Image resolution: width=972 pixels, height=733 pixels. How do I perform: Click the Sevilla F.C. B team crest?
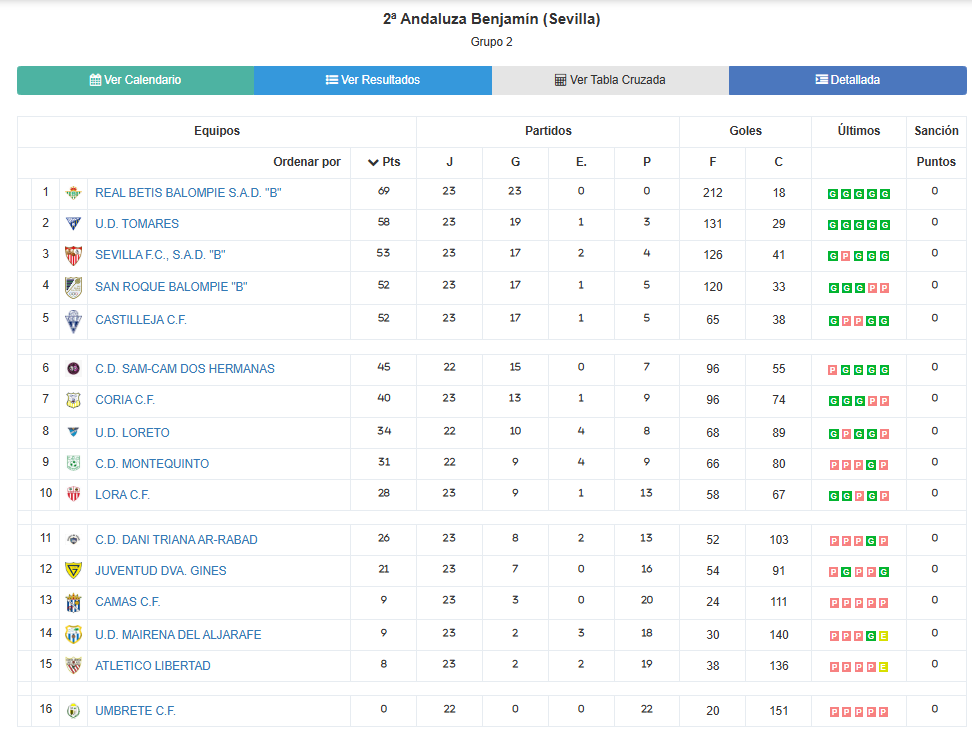[x=73, y=255]
